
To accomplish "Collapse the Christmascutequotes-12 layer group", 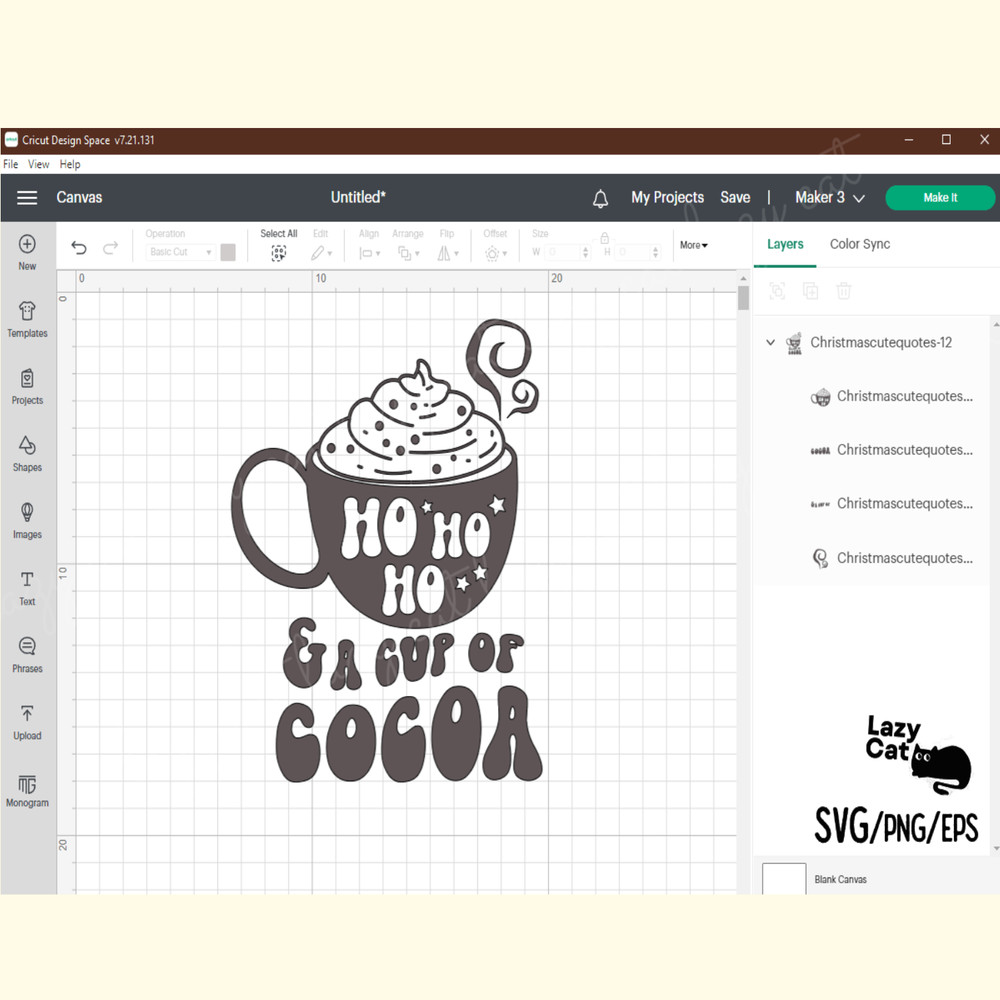I will coord(770,342).
